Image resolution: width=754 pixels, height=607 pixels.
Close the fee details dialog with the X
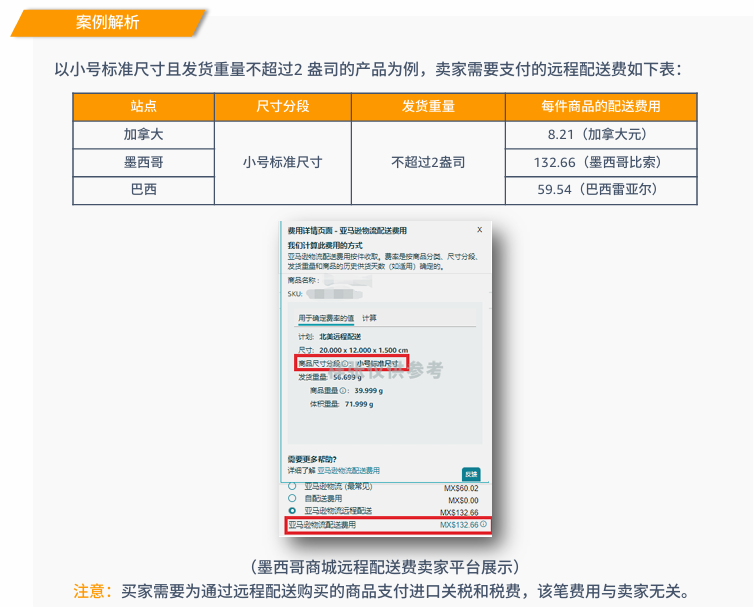[479, 230]
